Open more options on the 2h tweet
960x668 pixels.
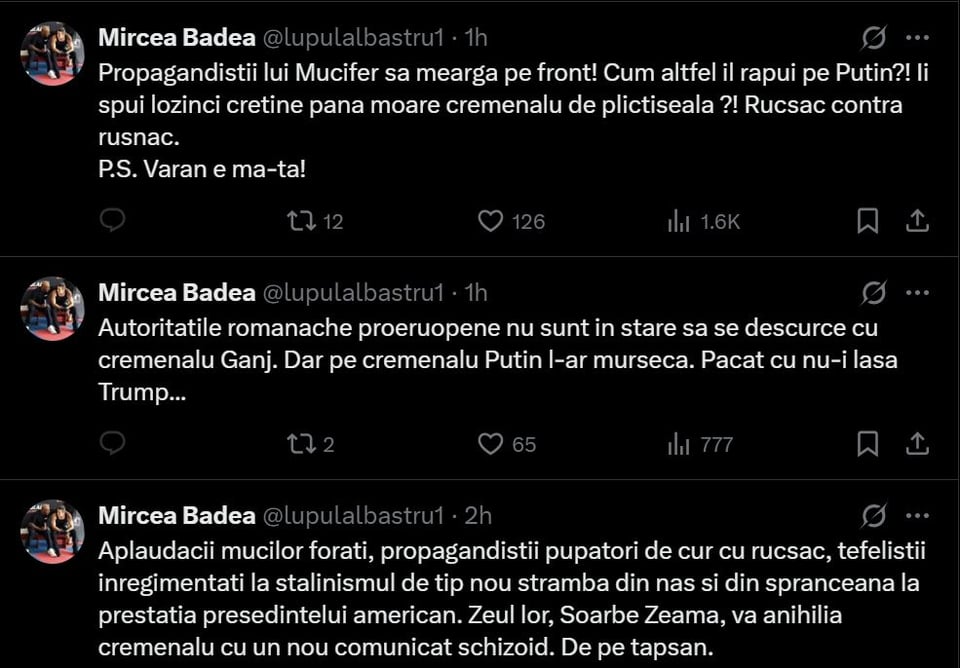917,516
